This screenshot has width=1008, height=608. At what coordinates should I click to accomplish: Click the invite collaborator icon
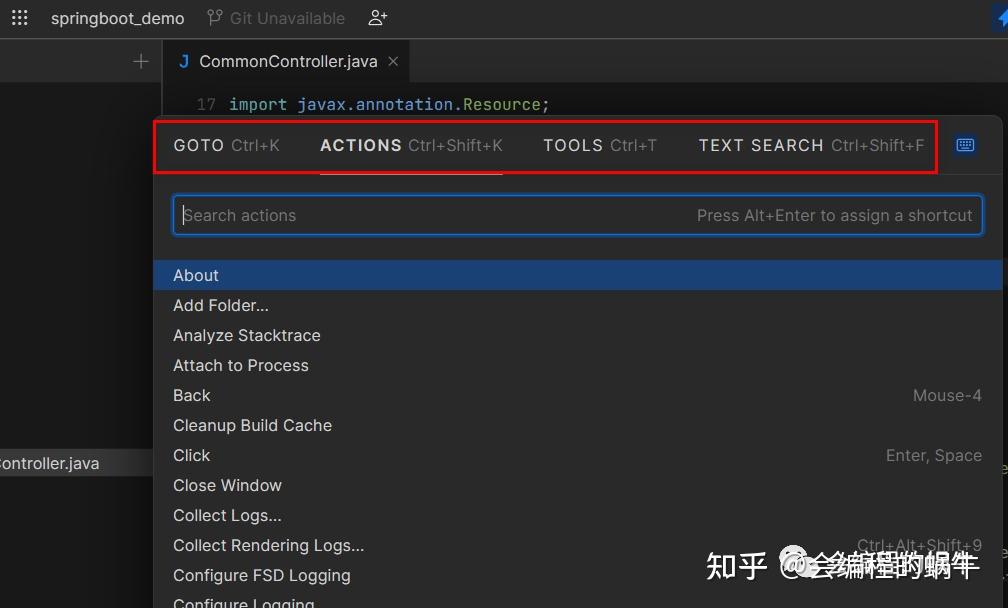[377, 18]
